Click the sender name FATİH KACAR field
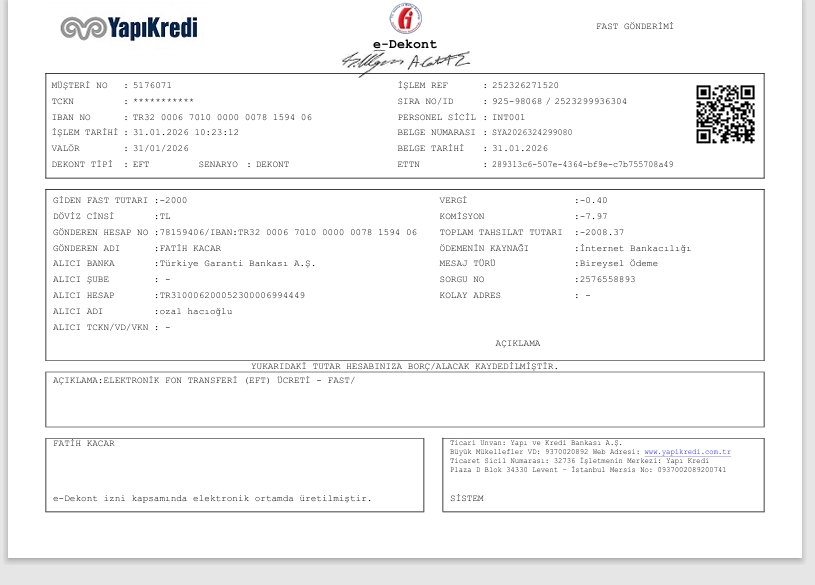The height and width of the screenshot is (585, 815). (190, 248)
